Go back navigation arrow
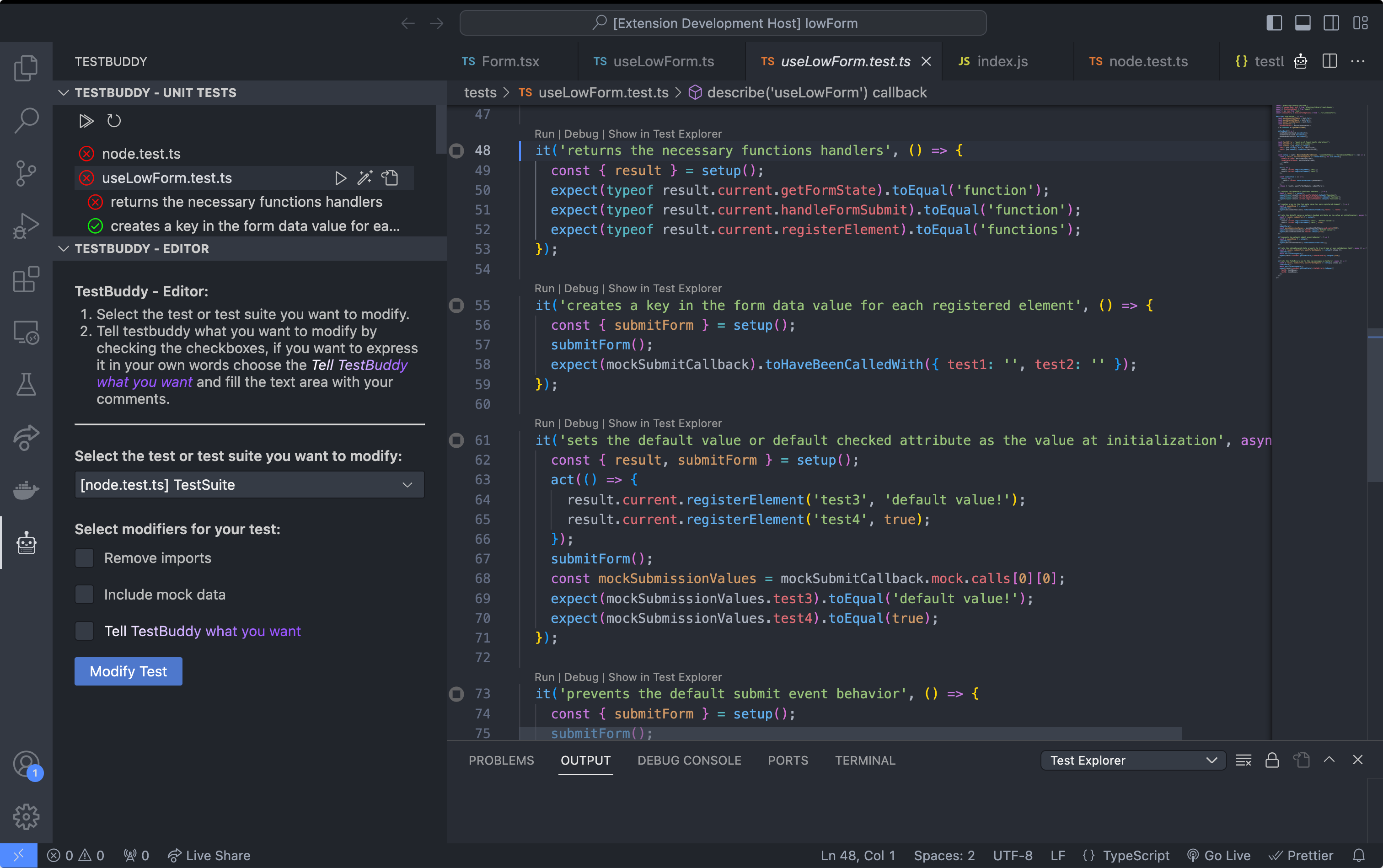This screenshot has height=868, width=1383. [408, 23]
